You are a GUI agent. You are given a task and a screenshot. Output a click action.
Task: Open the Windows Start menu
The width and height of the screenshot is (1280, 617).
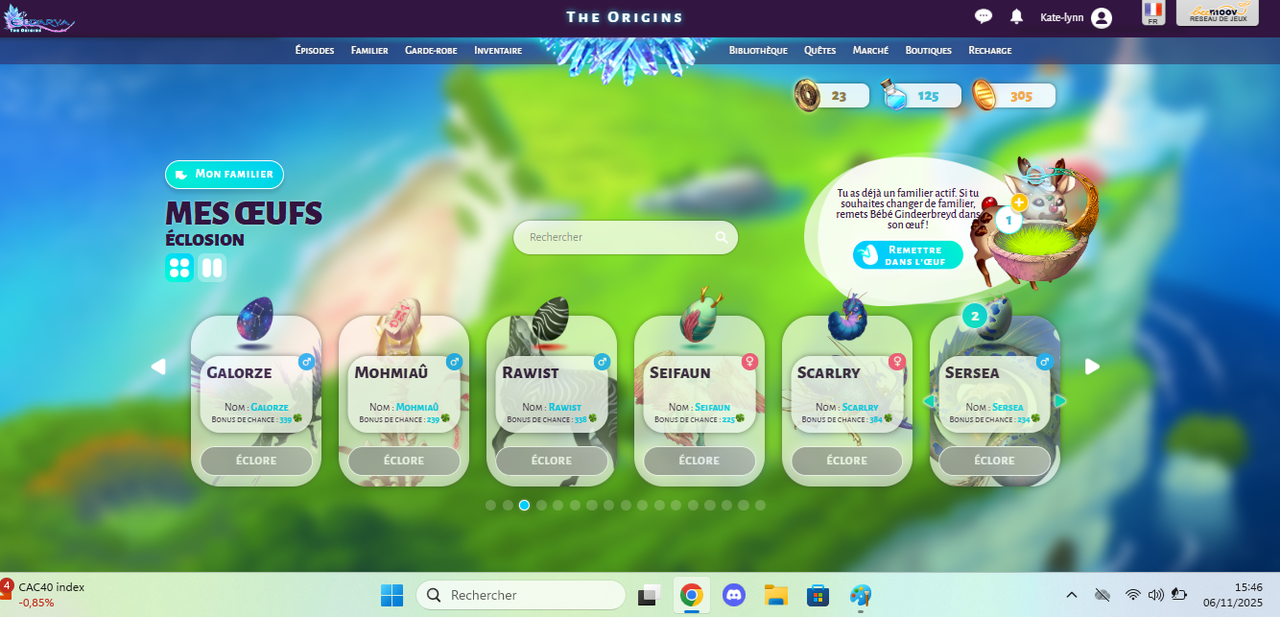392,595
